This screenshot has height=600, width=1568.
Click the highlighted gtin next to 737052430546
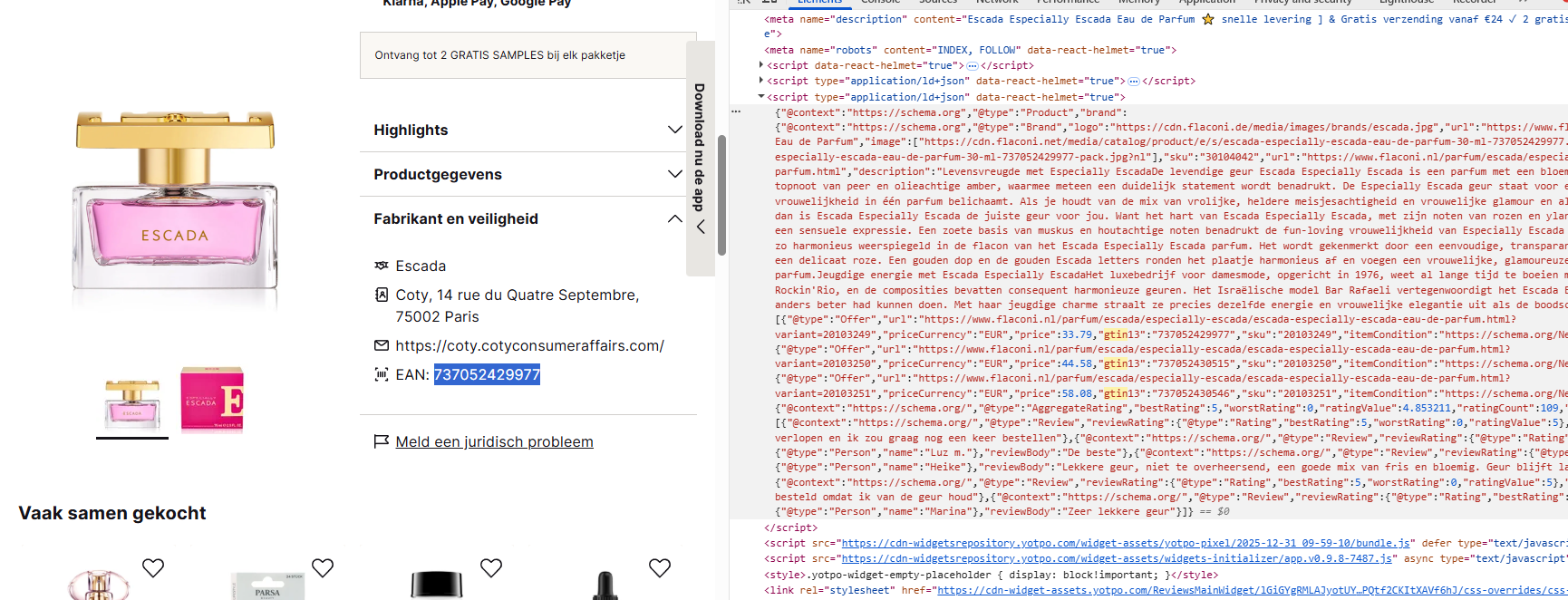[x=1115, y=393]
